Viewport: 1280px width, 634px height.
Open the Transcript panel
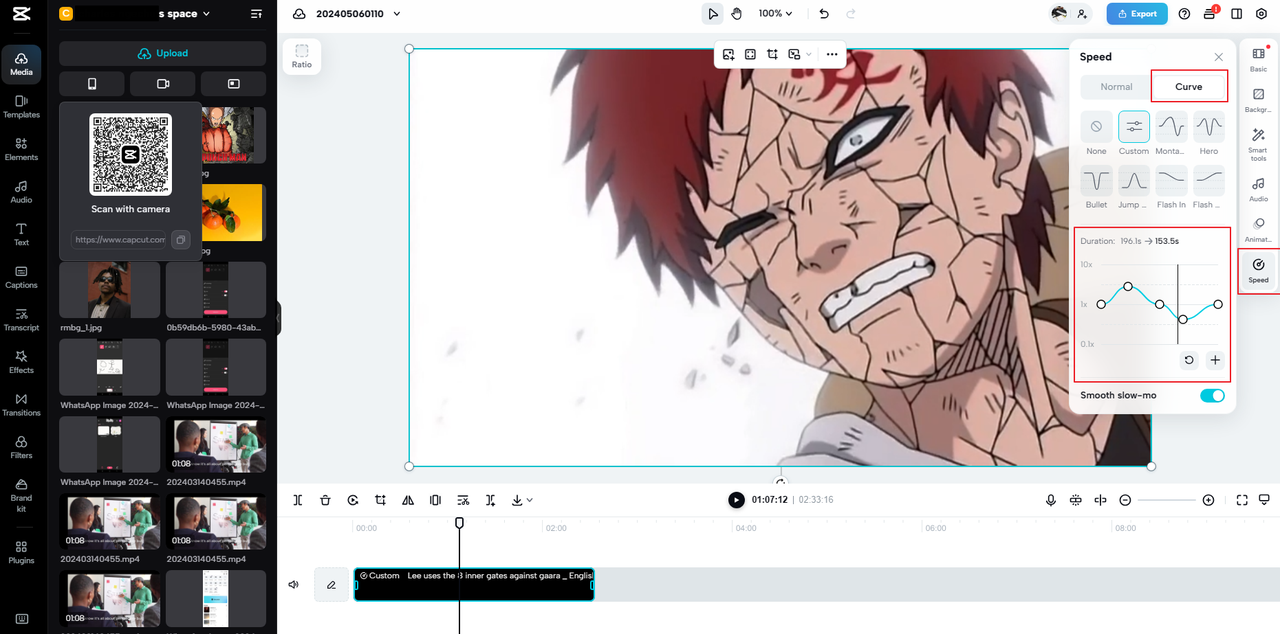[x=21, y=319]
